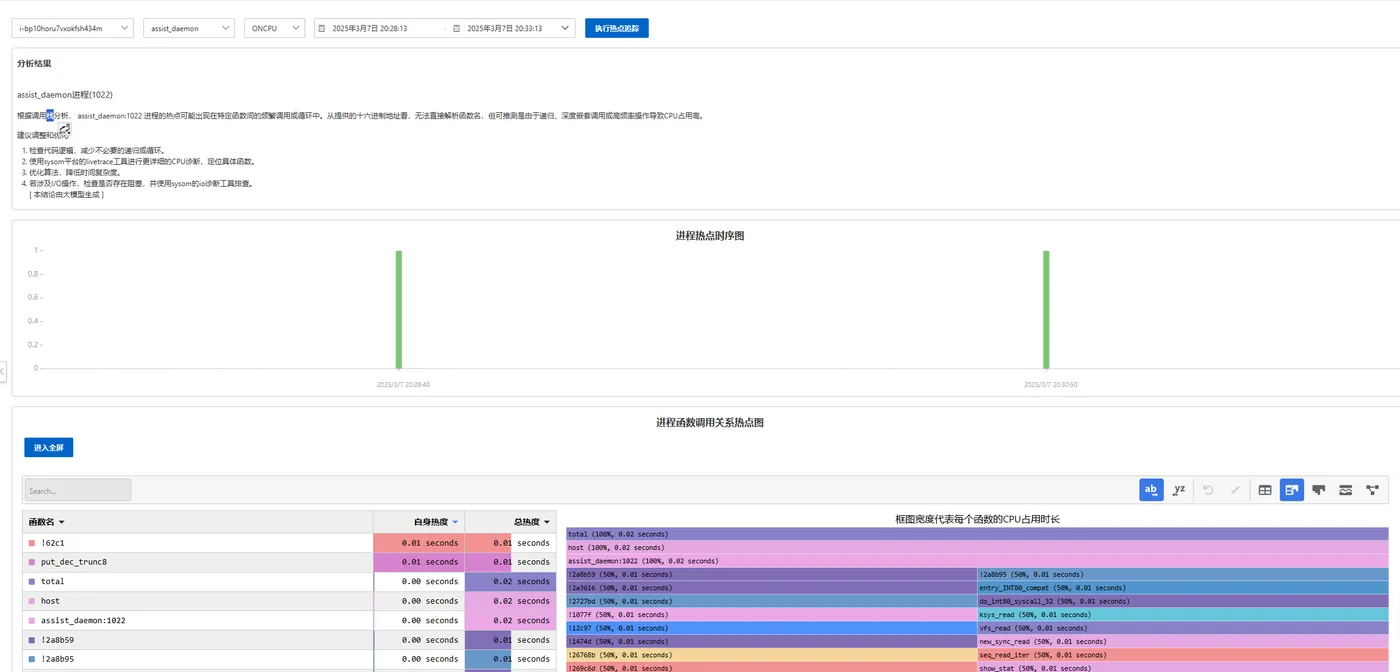
Task: Open the assist_daemon process dropdown
Action: 189,29
